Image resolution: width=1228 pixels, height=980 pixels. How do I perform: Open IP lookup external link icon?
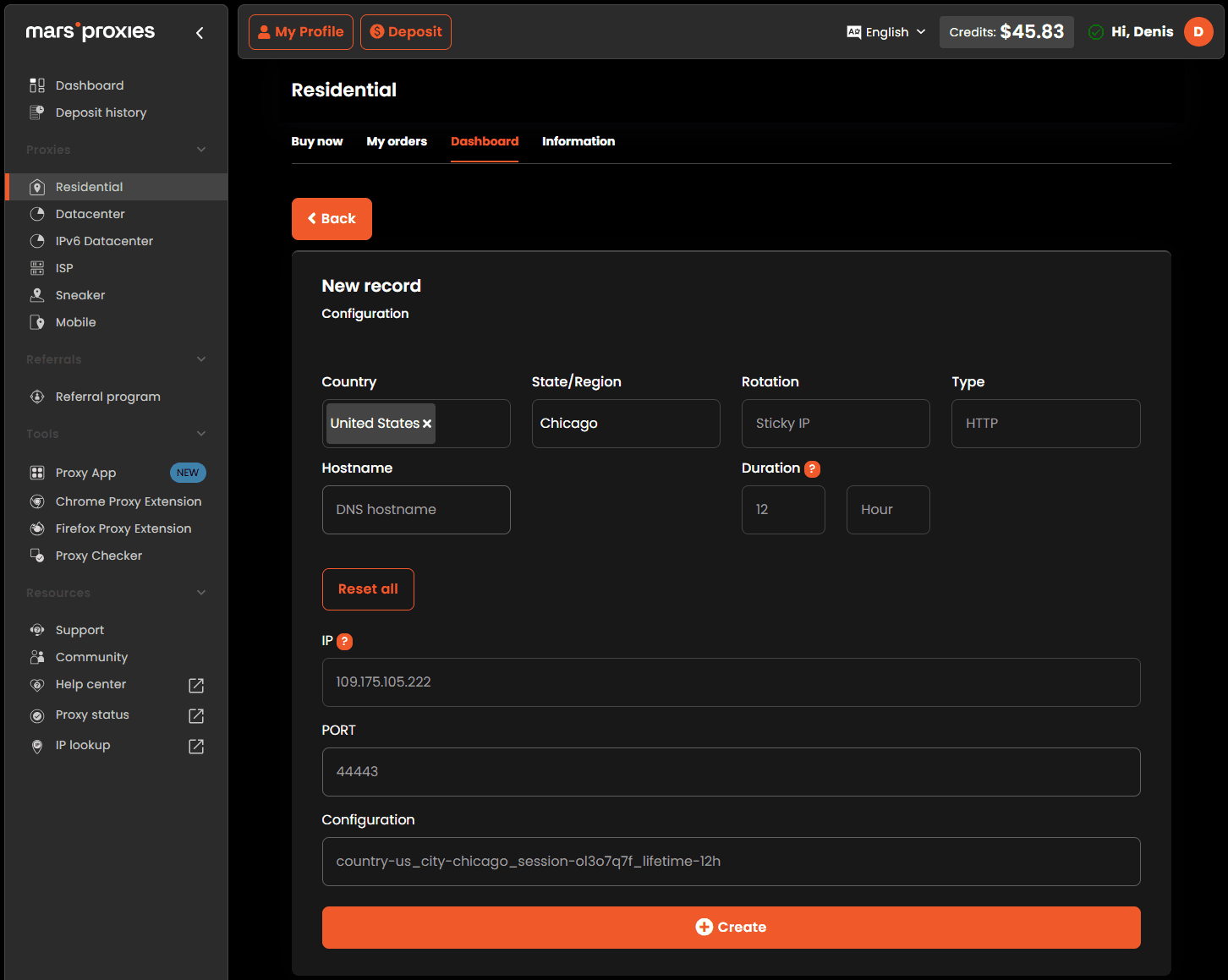point(196,746)
